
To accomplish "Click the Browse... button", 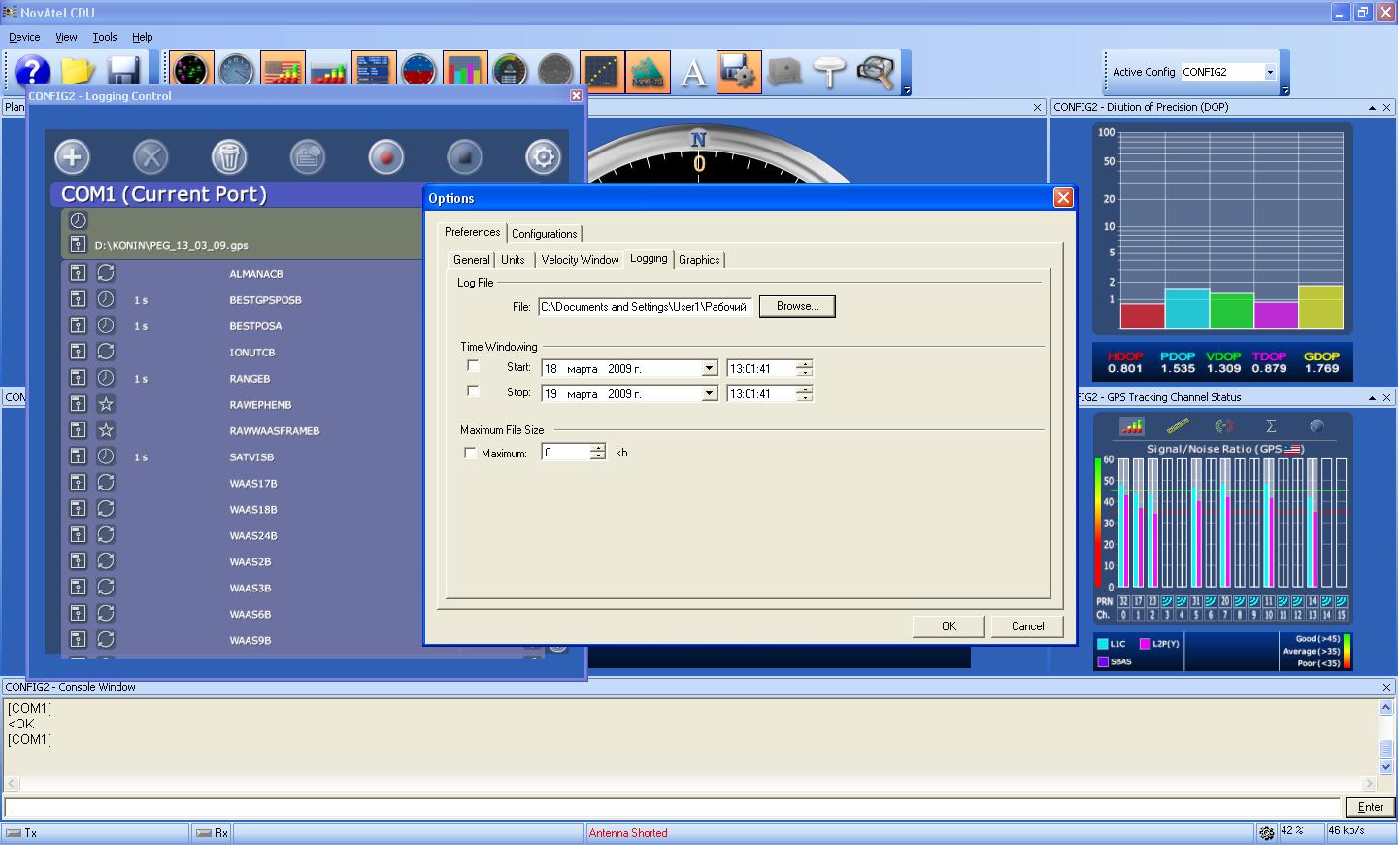I will [x=797, y=306].
